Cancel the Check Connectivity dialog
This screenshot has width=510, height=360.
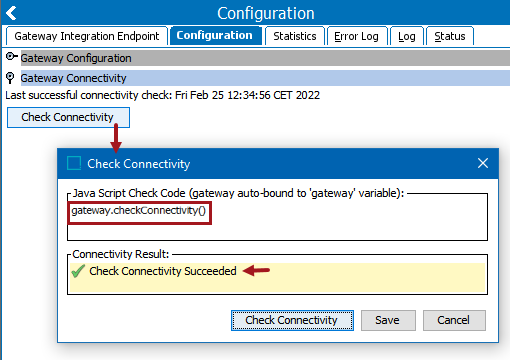pyautogui.click(x=454, y=320)
